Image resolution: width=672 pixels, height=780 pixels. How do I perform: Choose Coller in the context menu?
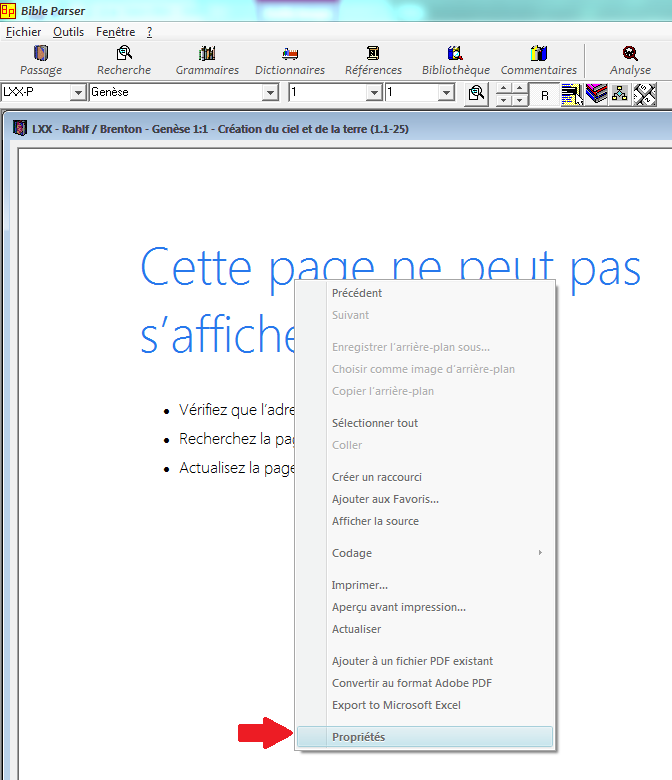click(x=425, y=445)
